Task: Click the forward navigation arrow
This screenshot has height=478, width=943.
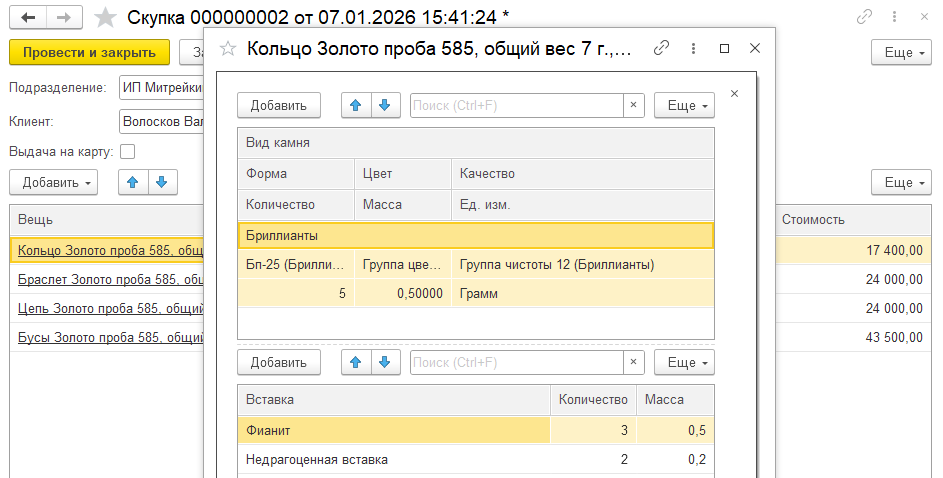Action: (x=64, y=18)
